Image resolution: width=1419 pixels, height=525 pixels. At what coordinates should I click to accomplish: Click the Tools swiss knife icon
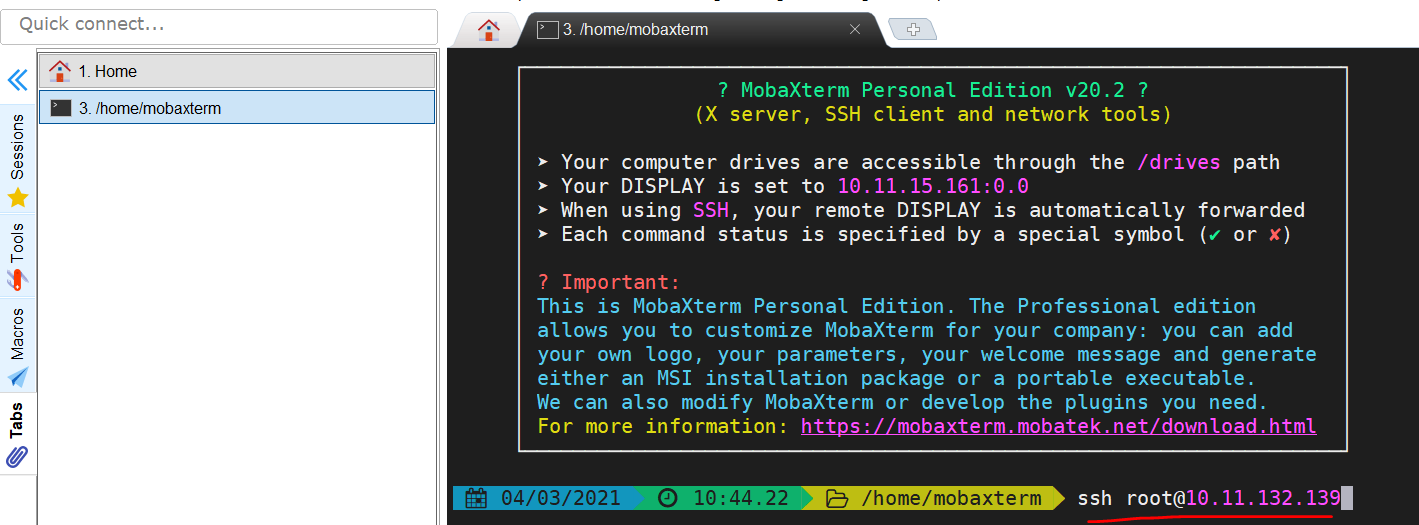[18, 279]
